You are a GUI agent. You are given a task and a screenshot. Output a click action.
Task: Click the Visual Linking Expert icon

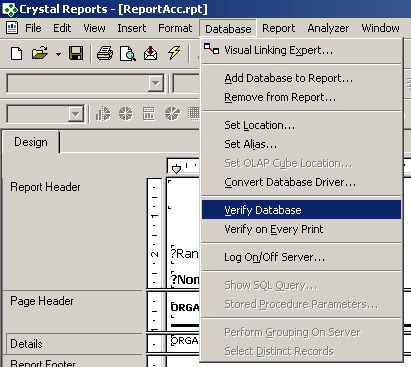[x=212, y=49]
